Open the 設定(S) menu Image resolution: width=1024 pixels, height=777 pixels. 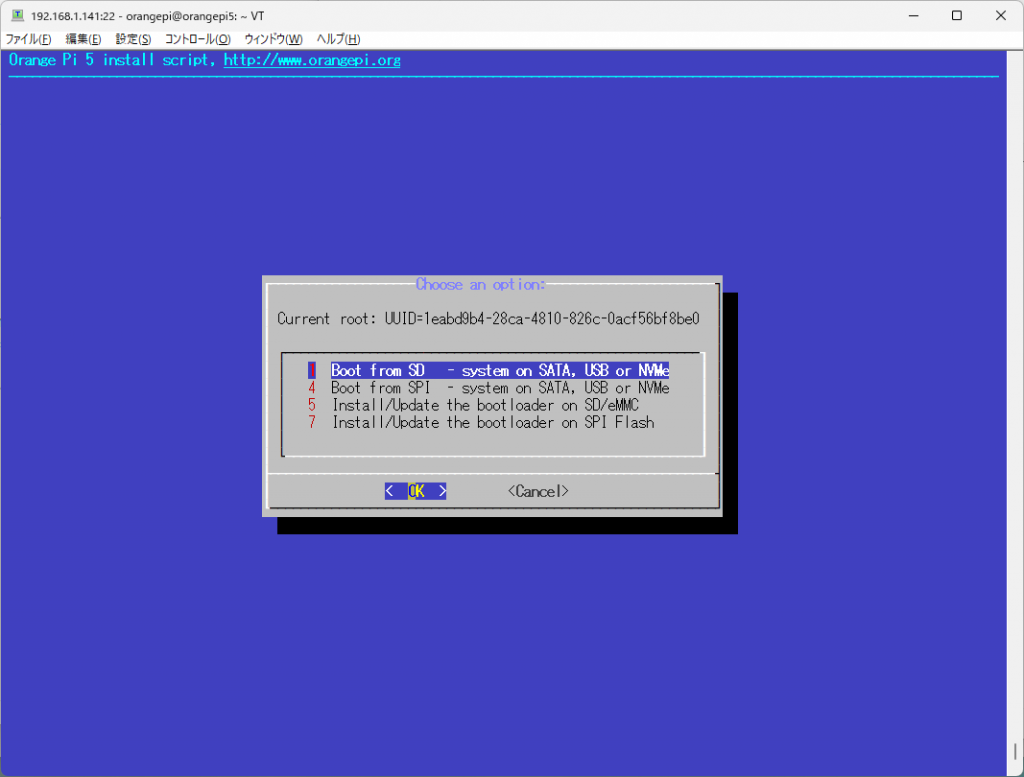(133, 39)
